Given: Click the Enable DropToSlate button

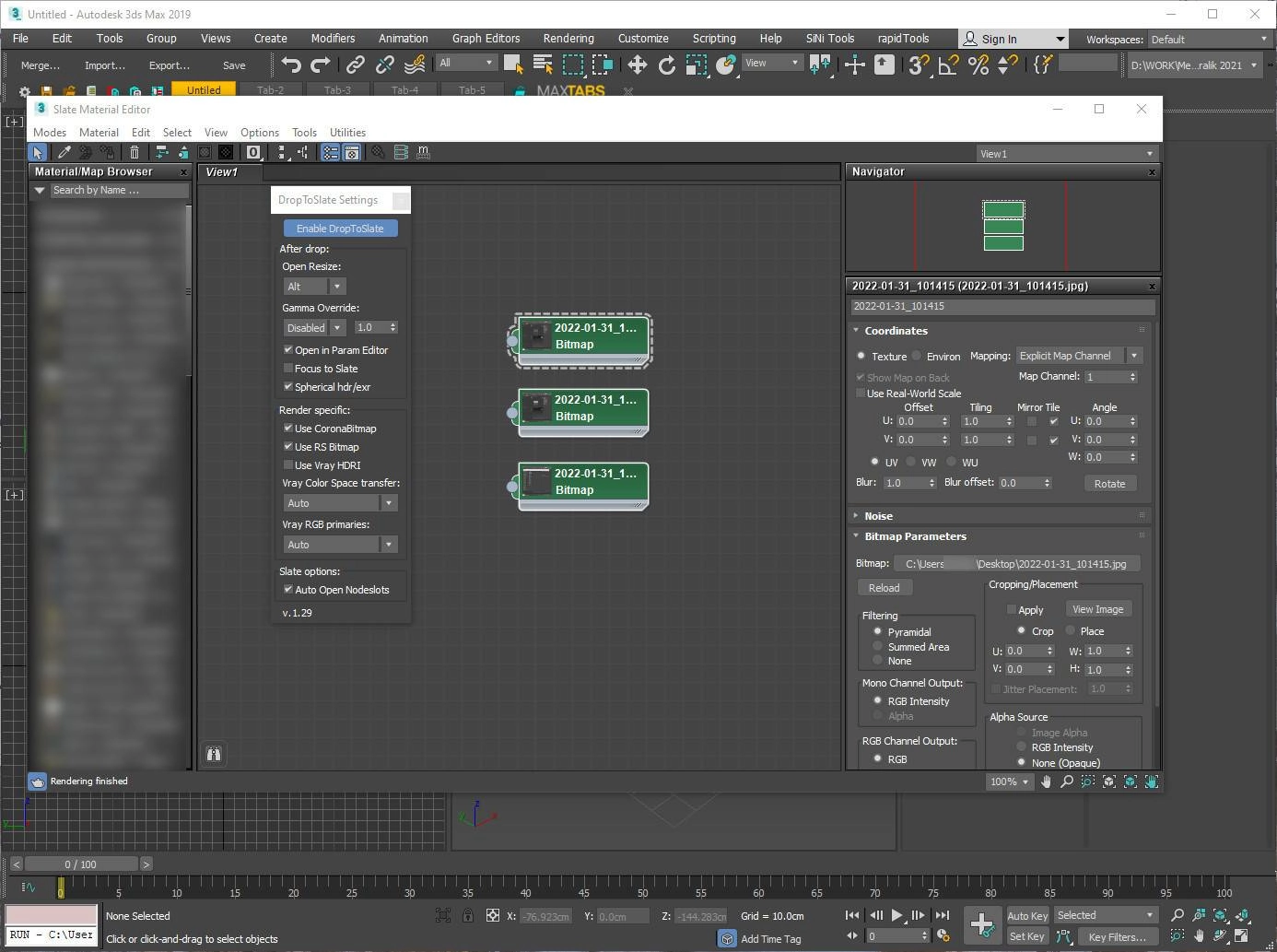Looking at the screenshot, I should point(340,229).
